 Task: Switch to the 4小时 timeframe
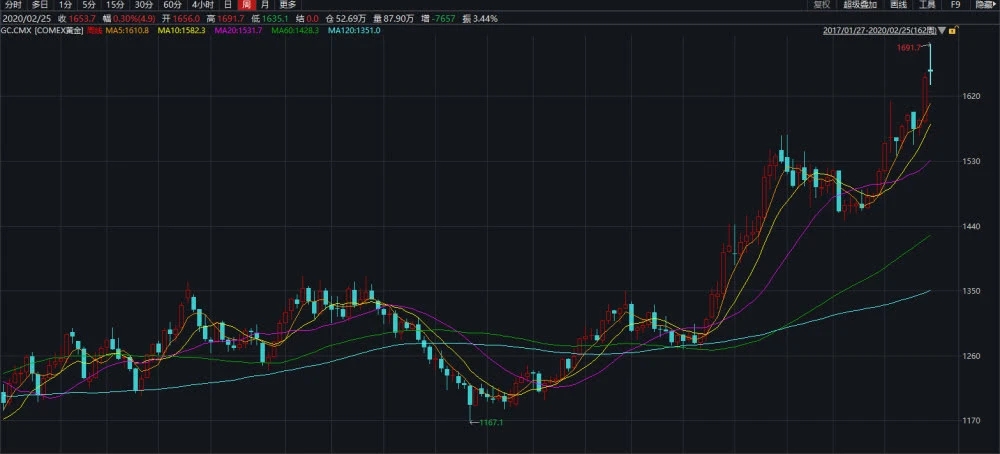[202, 5]
